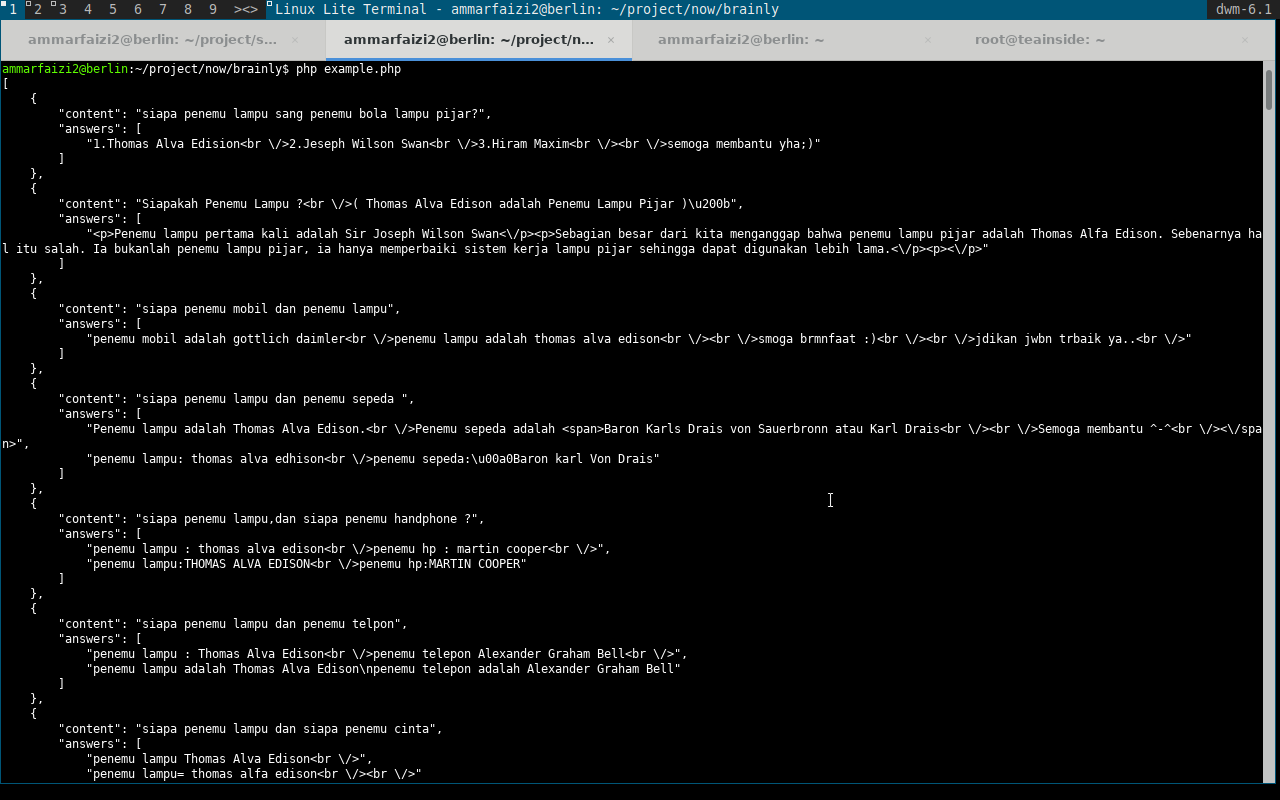
Task: Select the active ~/project/n... terminal tab
Action: click(469, 40)
